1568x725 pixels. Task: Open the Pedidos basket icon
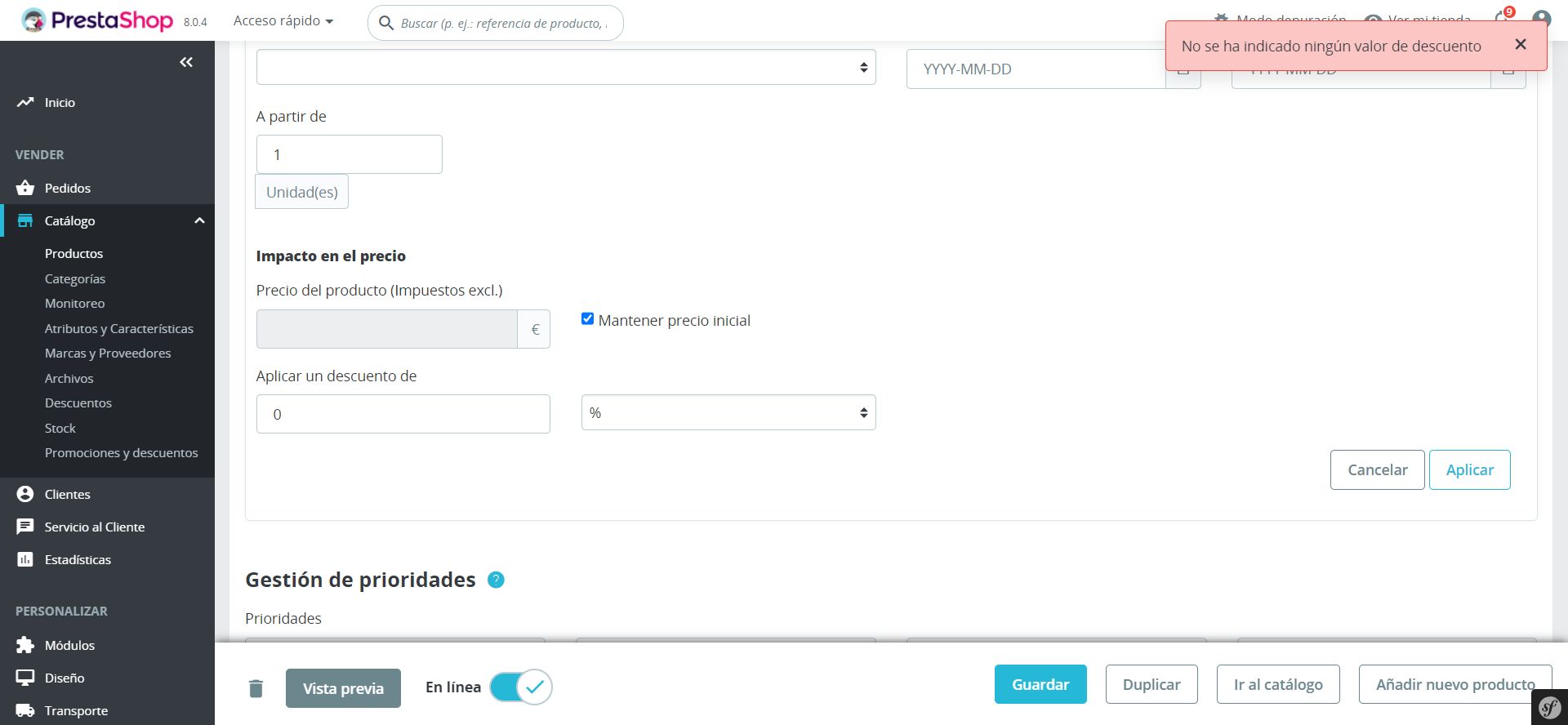click(x=25, y=188)
